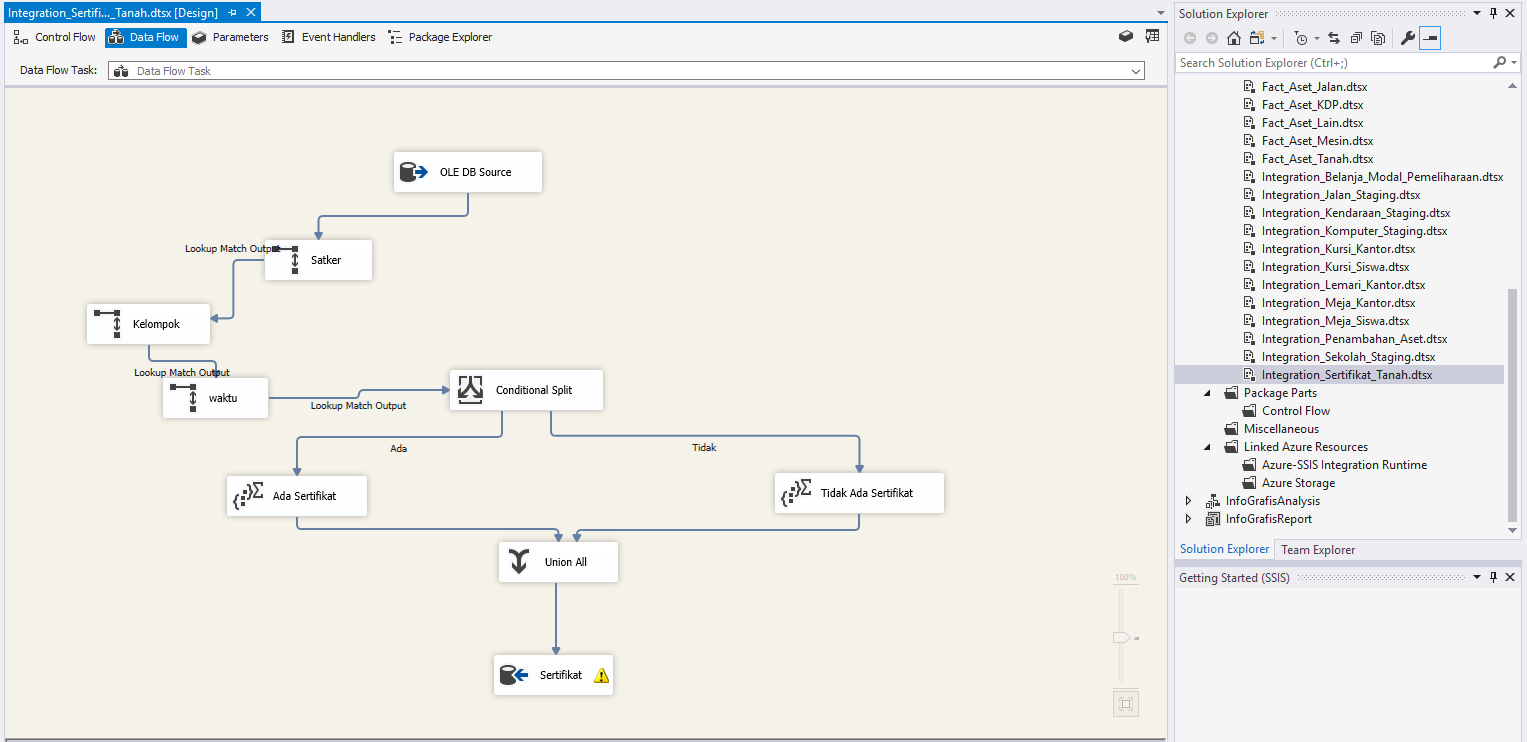1527x742 pixels.
Task: Open Switch Views dropdown arrow
Action: (x=1274, y=38)
